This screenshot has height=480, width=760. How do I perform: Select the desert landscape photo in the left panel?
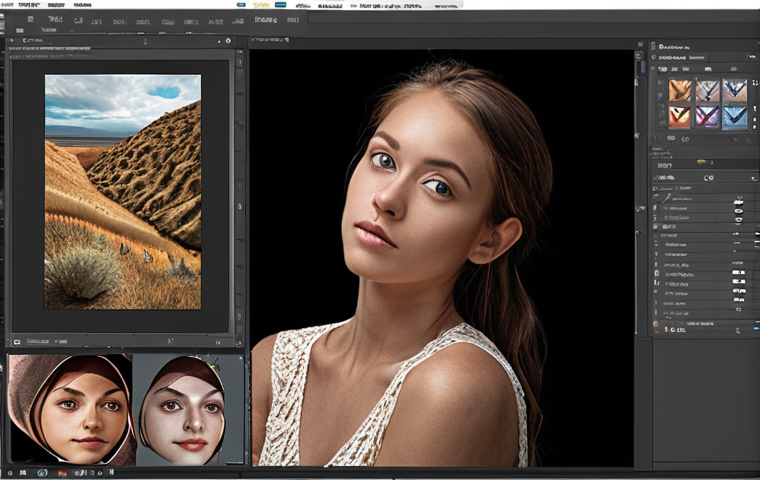pos(123,192)
